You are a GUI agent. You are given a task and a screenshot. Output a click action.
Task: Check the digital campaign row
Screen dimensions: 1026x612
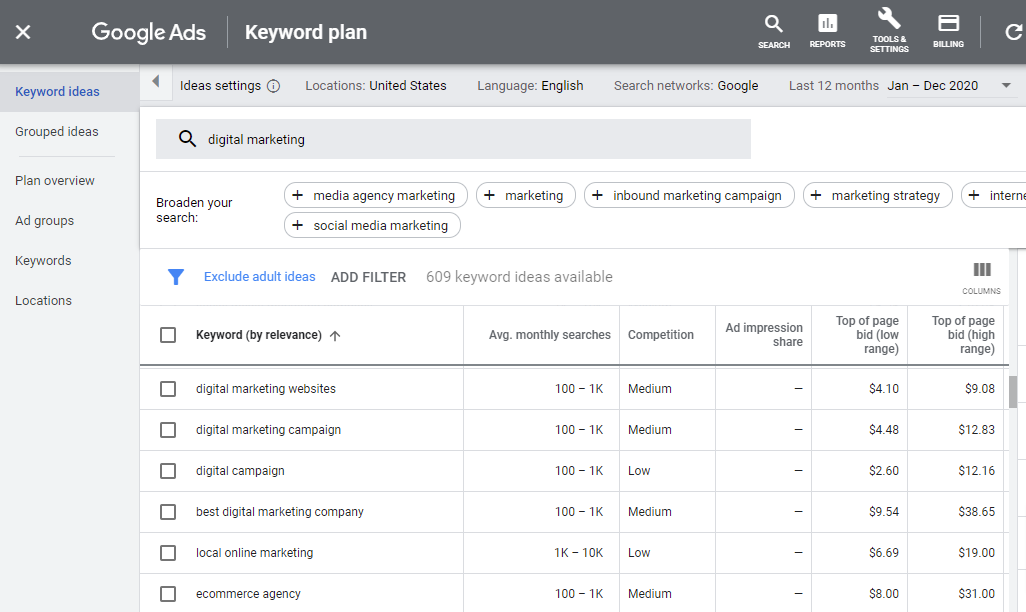coord(168,471)
